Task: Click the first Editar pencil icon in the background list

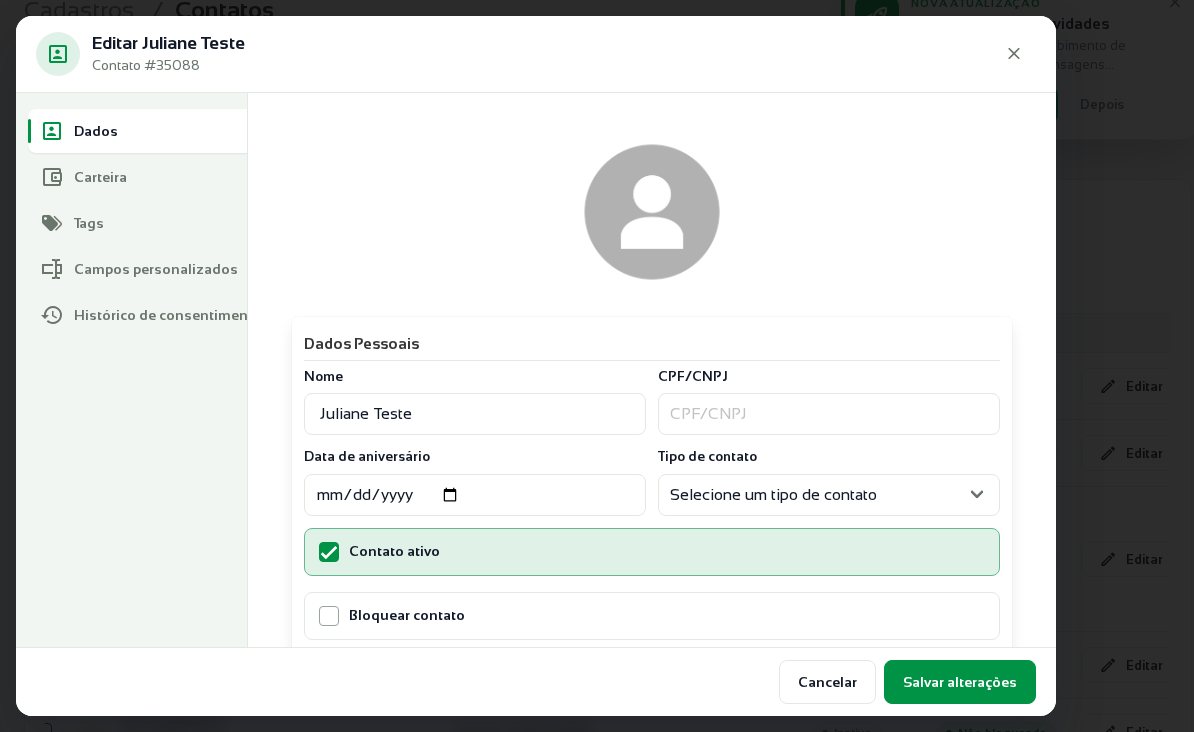Action: pos(1108,386)
